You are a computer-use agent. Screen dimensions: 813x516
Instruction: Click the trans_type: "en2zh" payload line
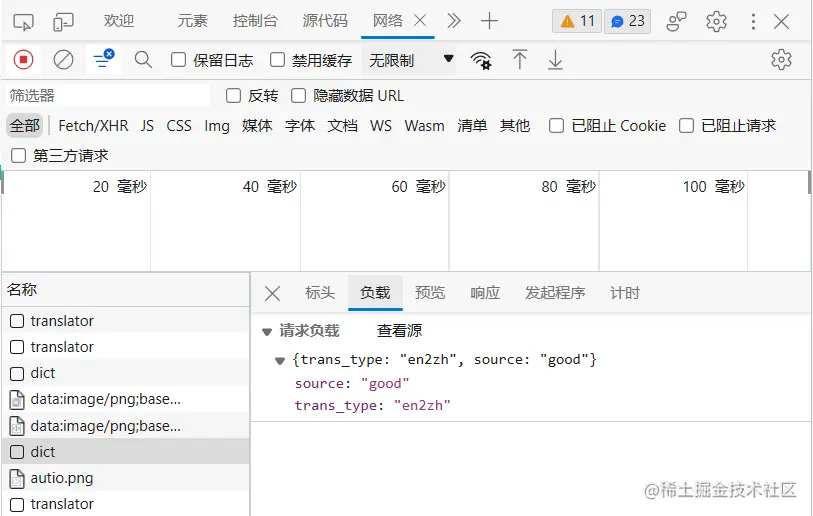(x=372, y=406)
